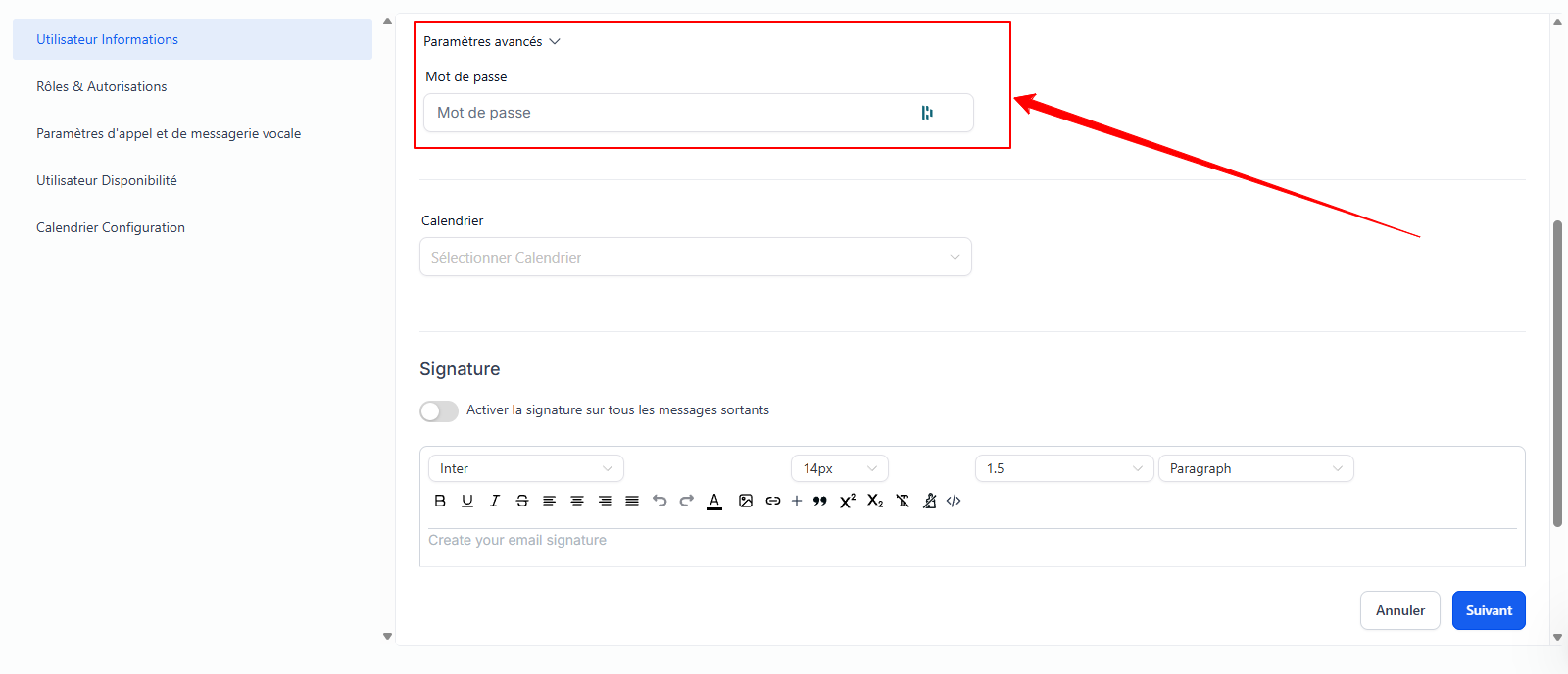Open the Rôles & Autorisations section
1568x674 pixels.
point(102,86)
